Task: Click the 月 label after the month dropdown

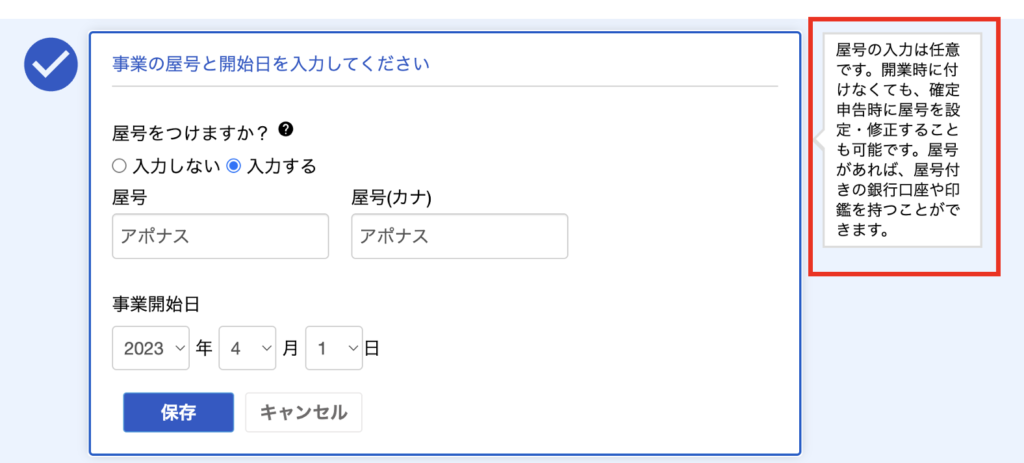Action: [x=290, y=349]
